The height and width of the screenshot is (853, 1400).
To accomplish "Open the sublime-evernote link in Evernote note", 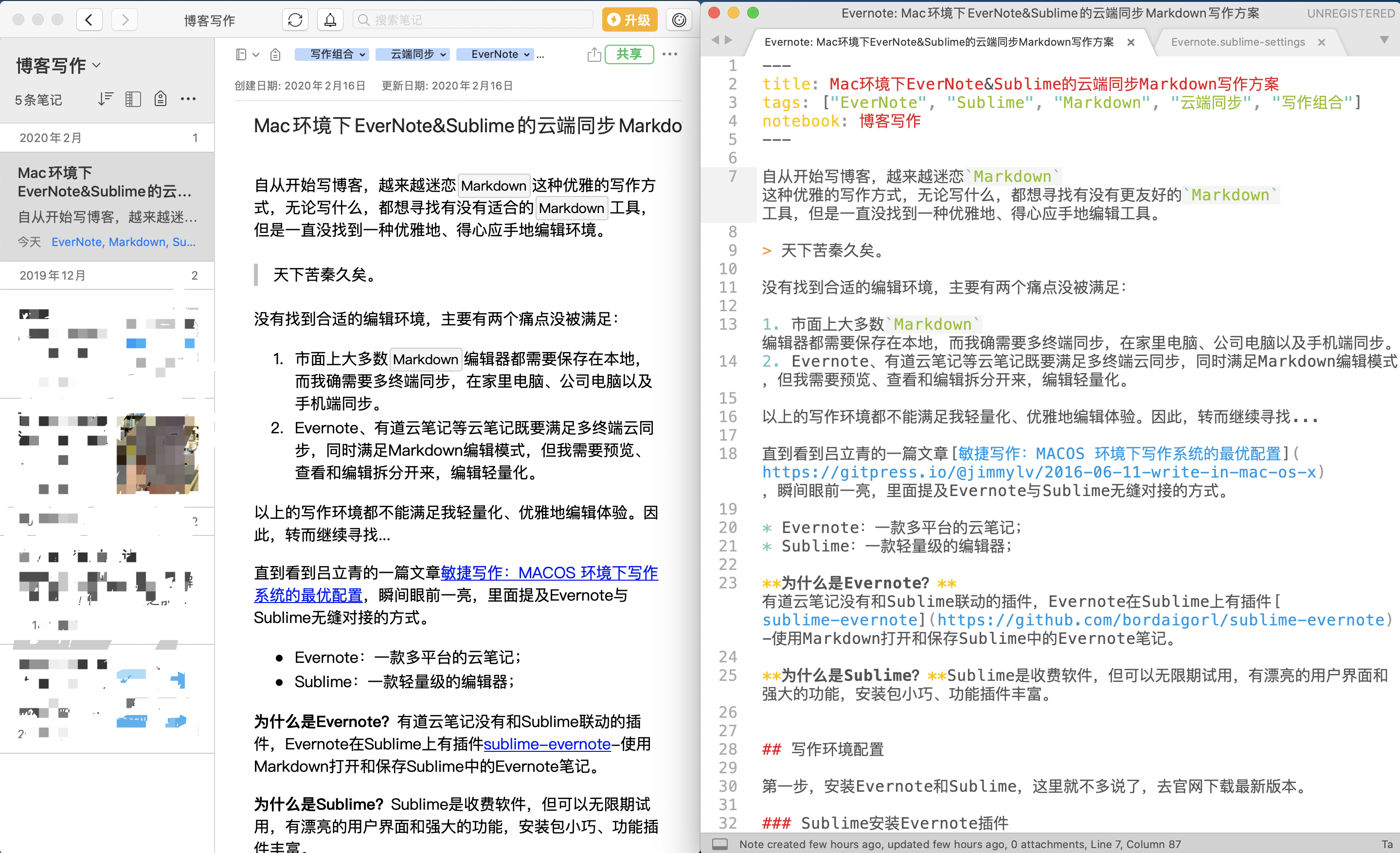I will (547, 744).
